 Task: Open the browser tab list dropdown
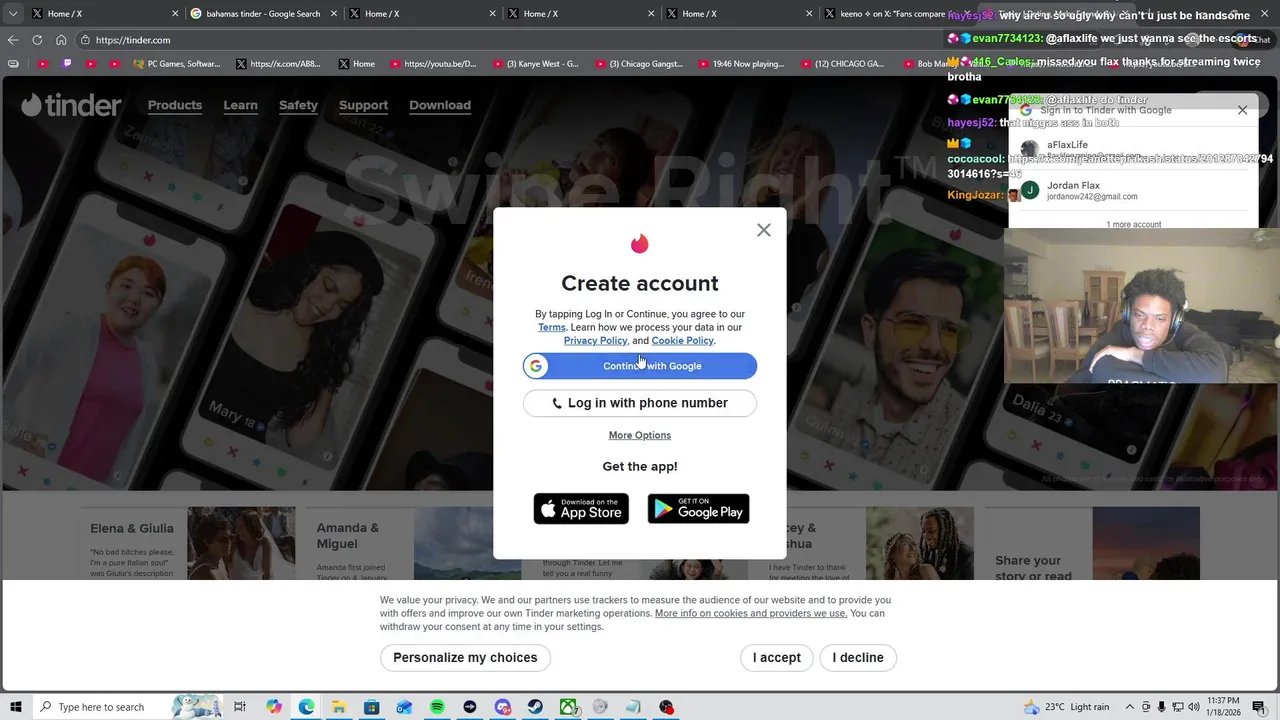pyautogui.click(x=12, y=14)
